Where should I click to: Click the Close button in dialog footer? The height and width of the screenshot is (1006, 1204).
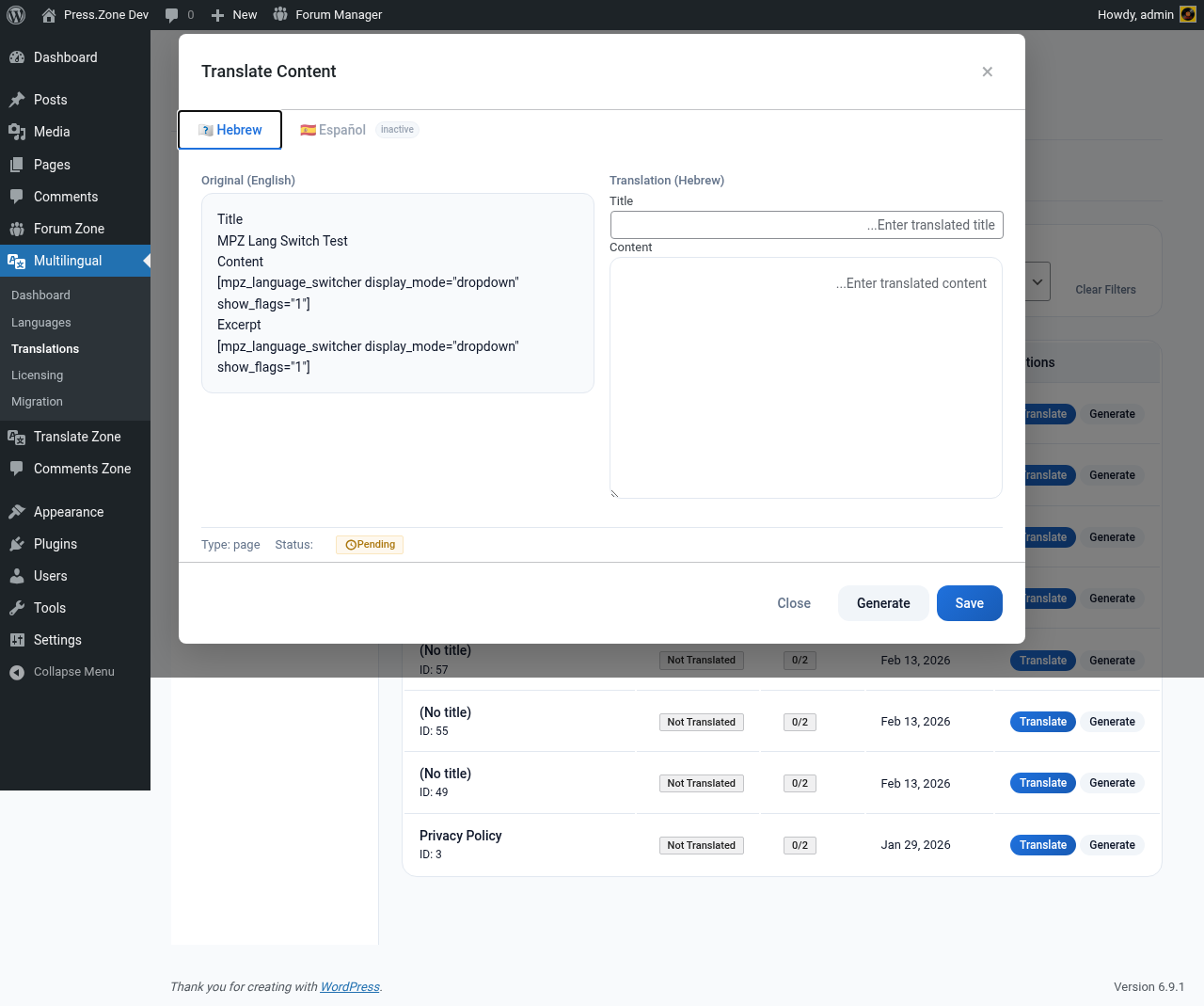pyautogui.click(x=794, y=603)
